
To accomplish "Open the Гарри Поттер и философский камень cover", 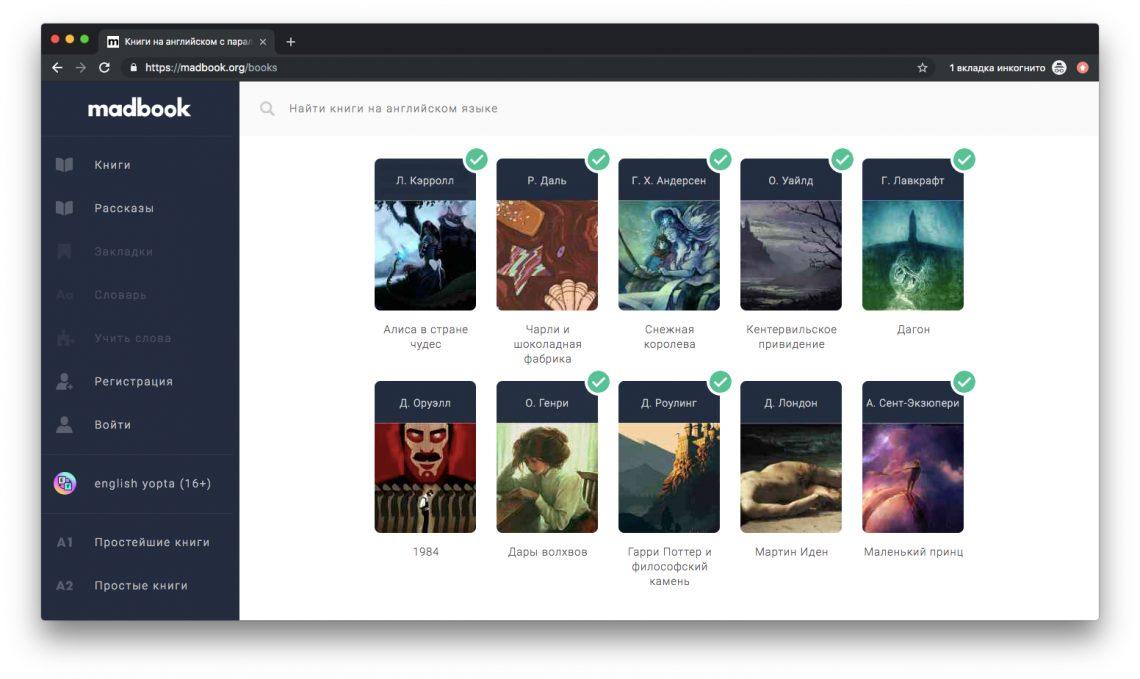I will point(670,478).
